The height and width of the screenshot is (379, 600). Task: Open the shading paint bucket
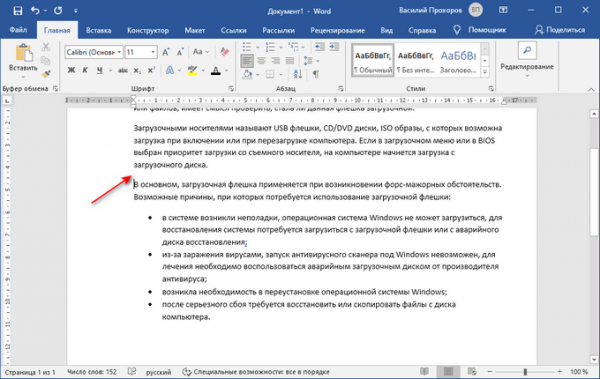(x=247, y=74)
